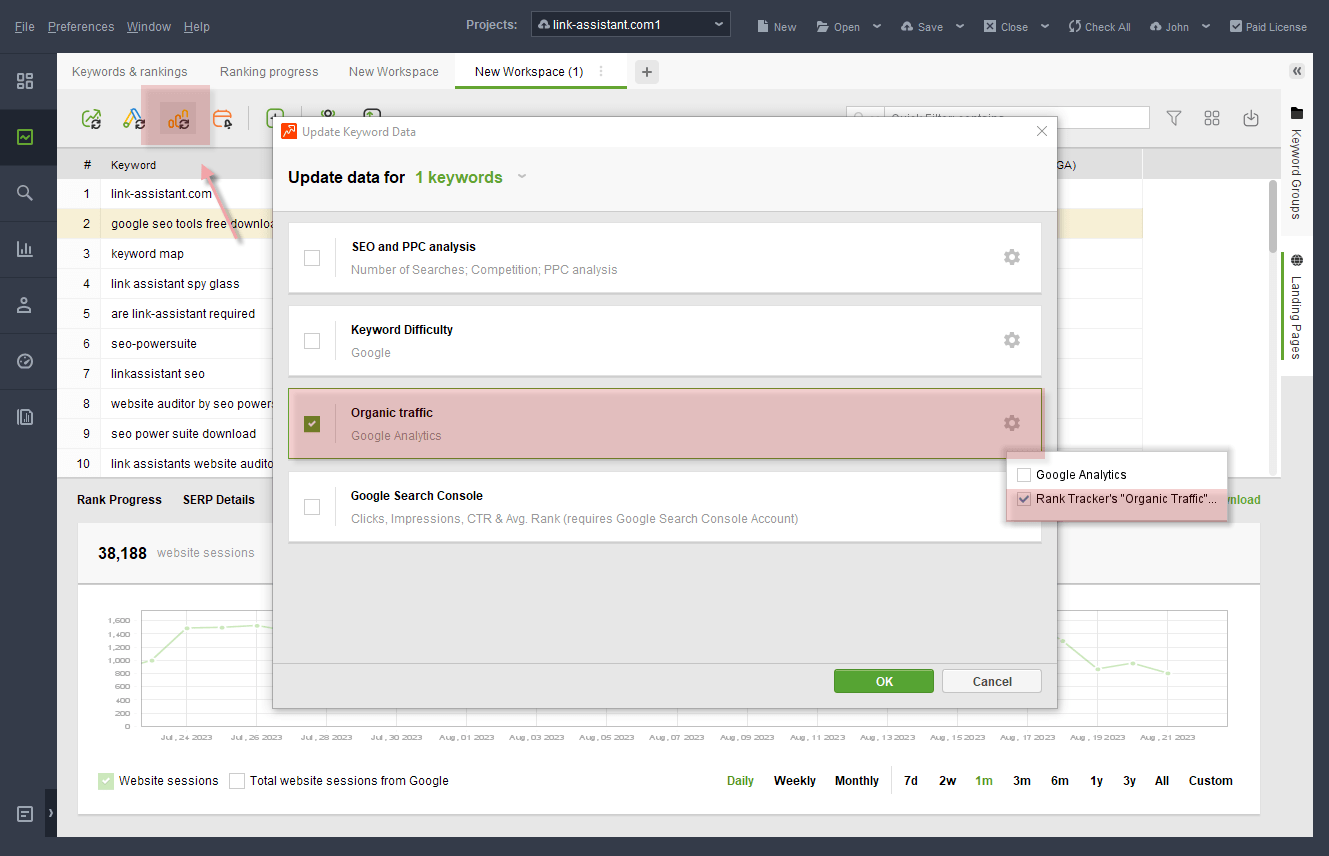
Task: Open the SERP Details bottom tab
Action: click(219, 500)
